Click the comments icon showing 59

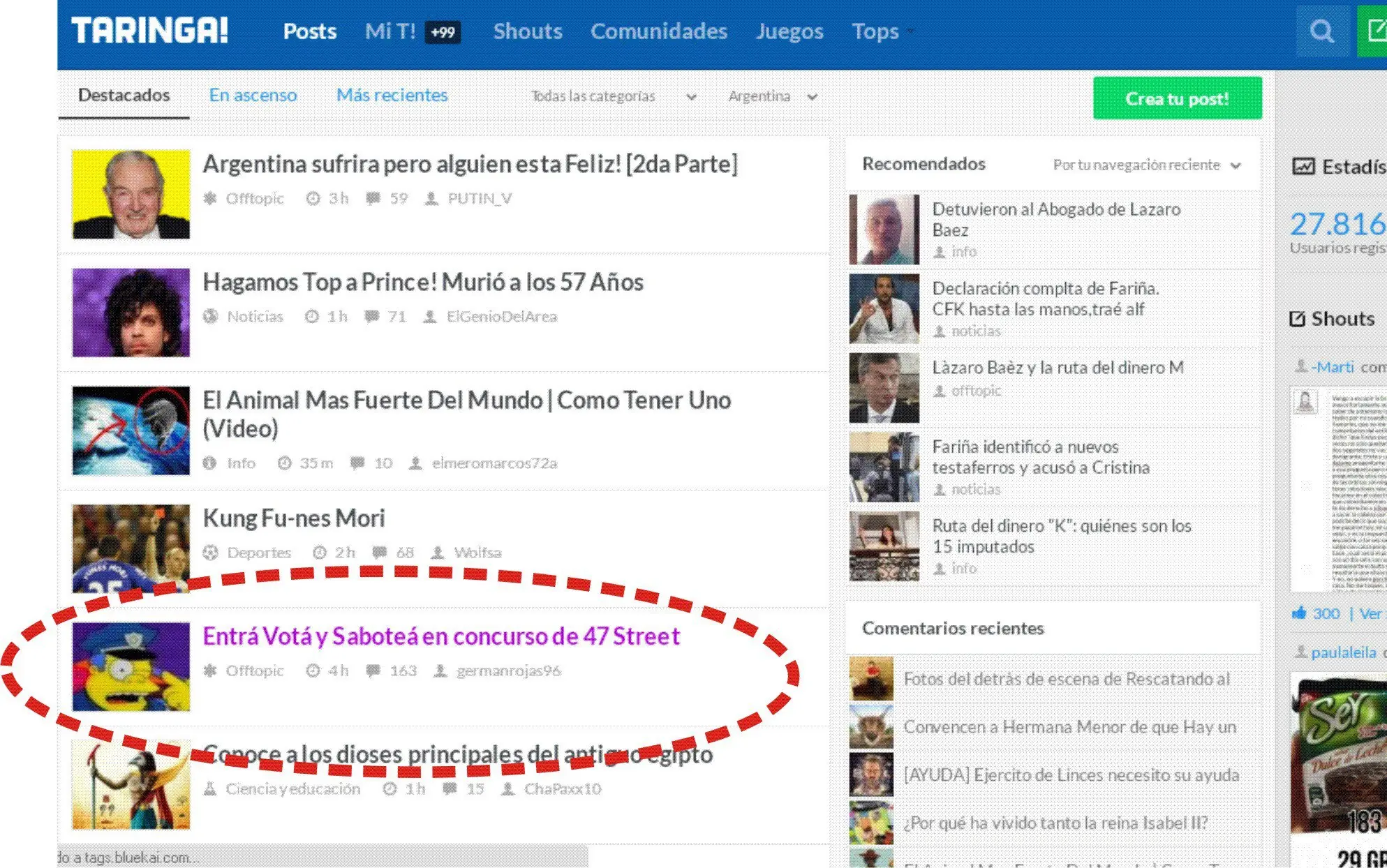[373, 198]
